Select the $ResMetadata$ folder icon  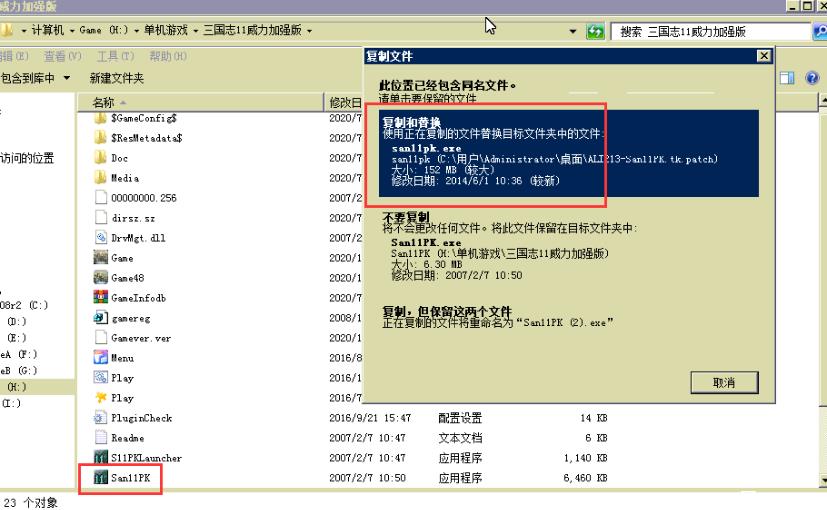(x=100, y=138)
